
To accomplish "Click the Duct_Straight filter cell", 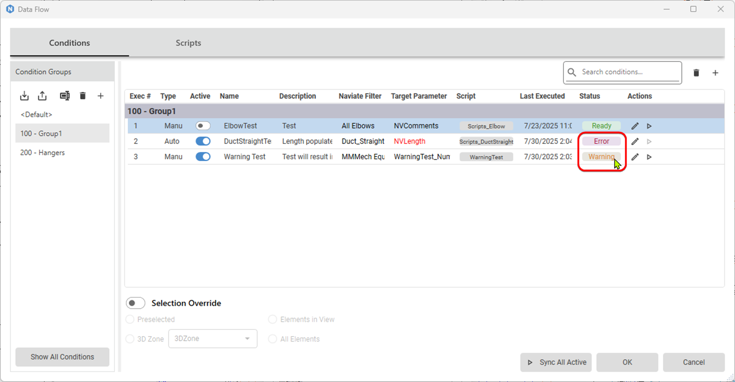I will point(363,141).
